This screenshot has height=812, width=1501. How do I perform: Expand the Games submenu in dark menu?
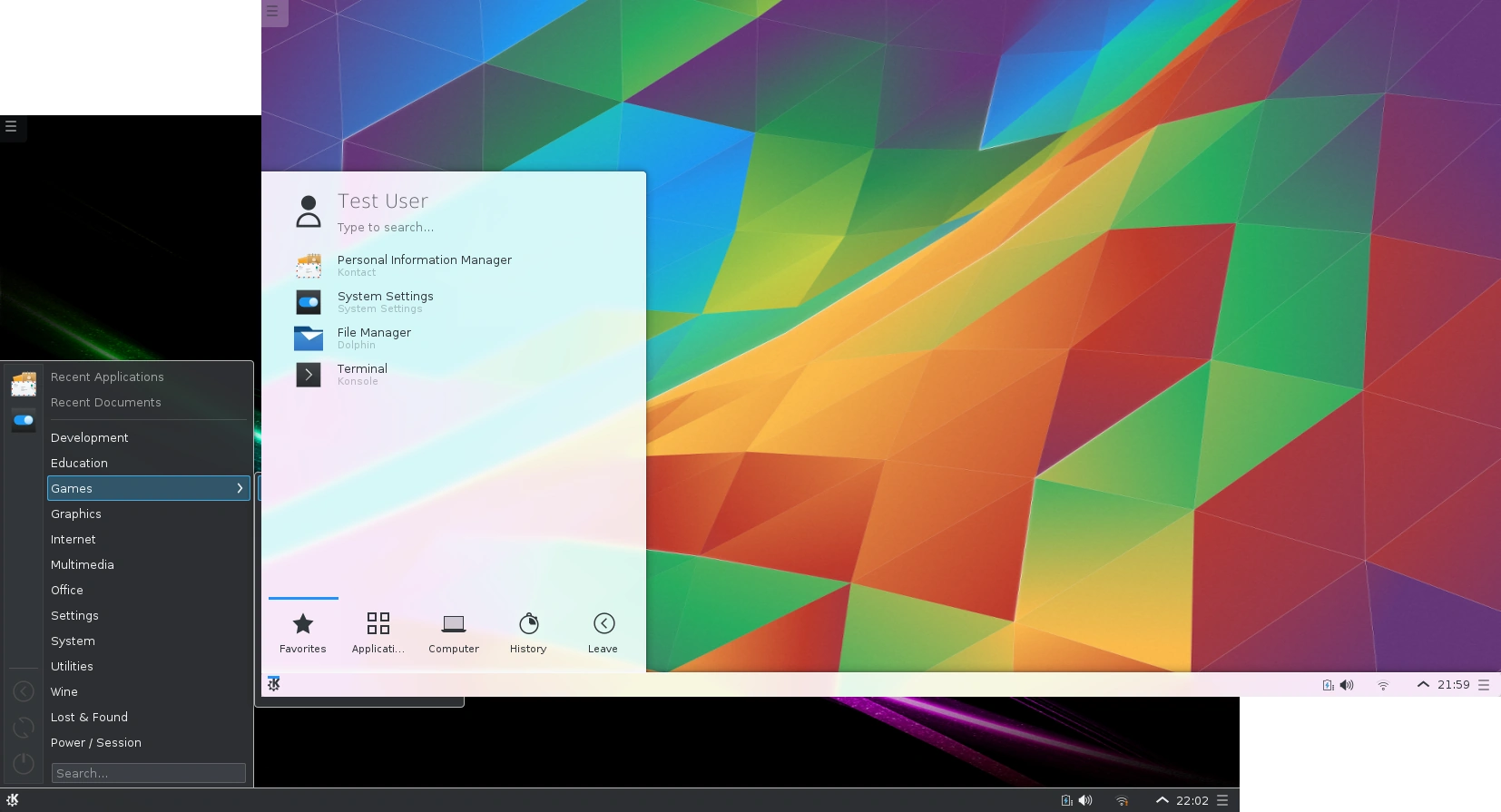[x=149, y=488]
